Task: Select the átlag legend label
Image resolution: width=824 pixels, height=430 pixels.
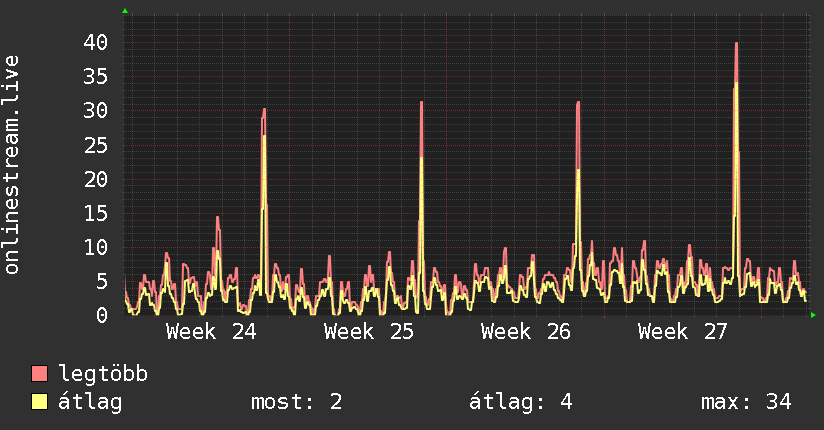Action: click(x=90, y=402)
